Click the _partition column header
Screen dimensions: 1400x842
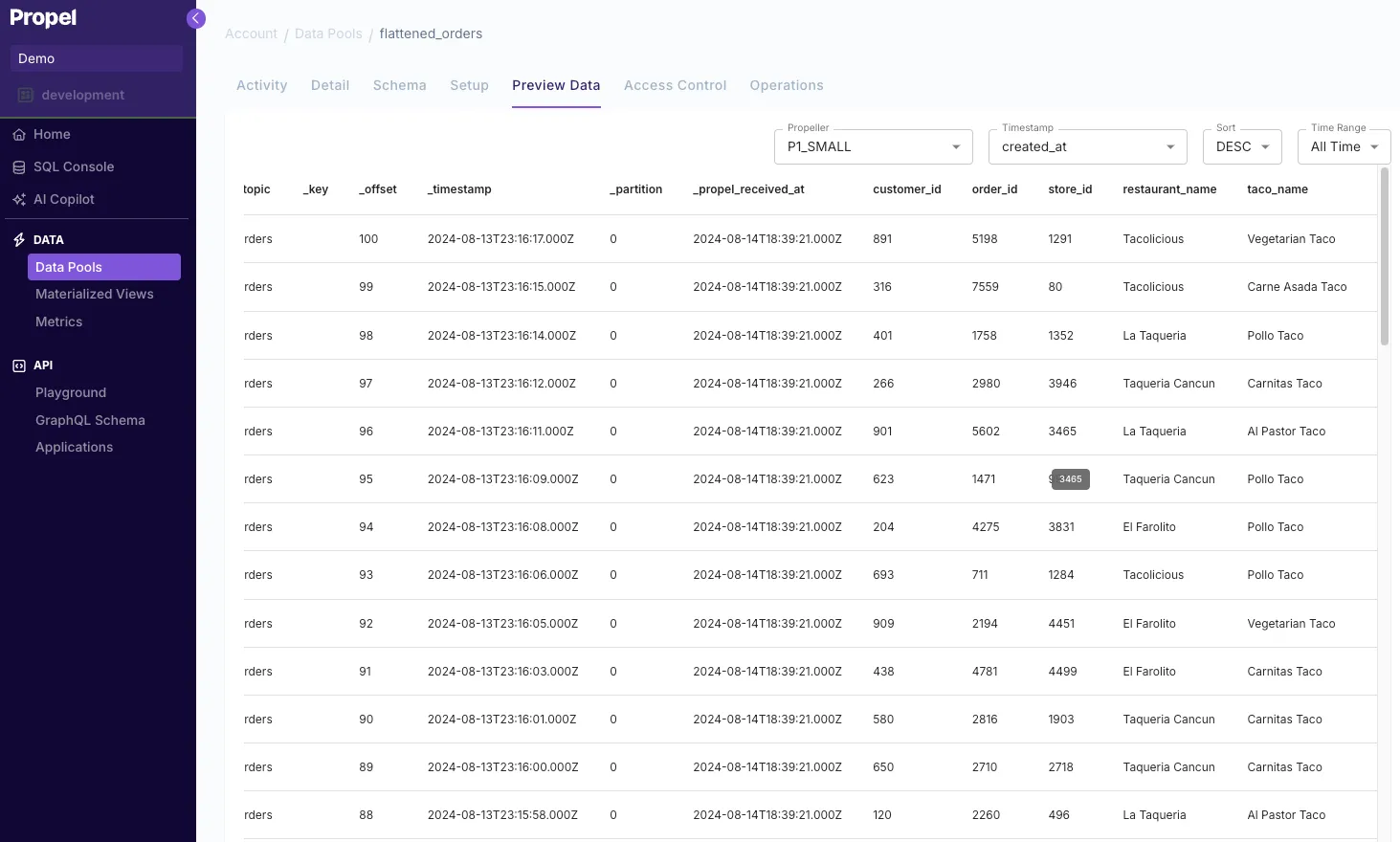tap(636, 189)
